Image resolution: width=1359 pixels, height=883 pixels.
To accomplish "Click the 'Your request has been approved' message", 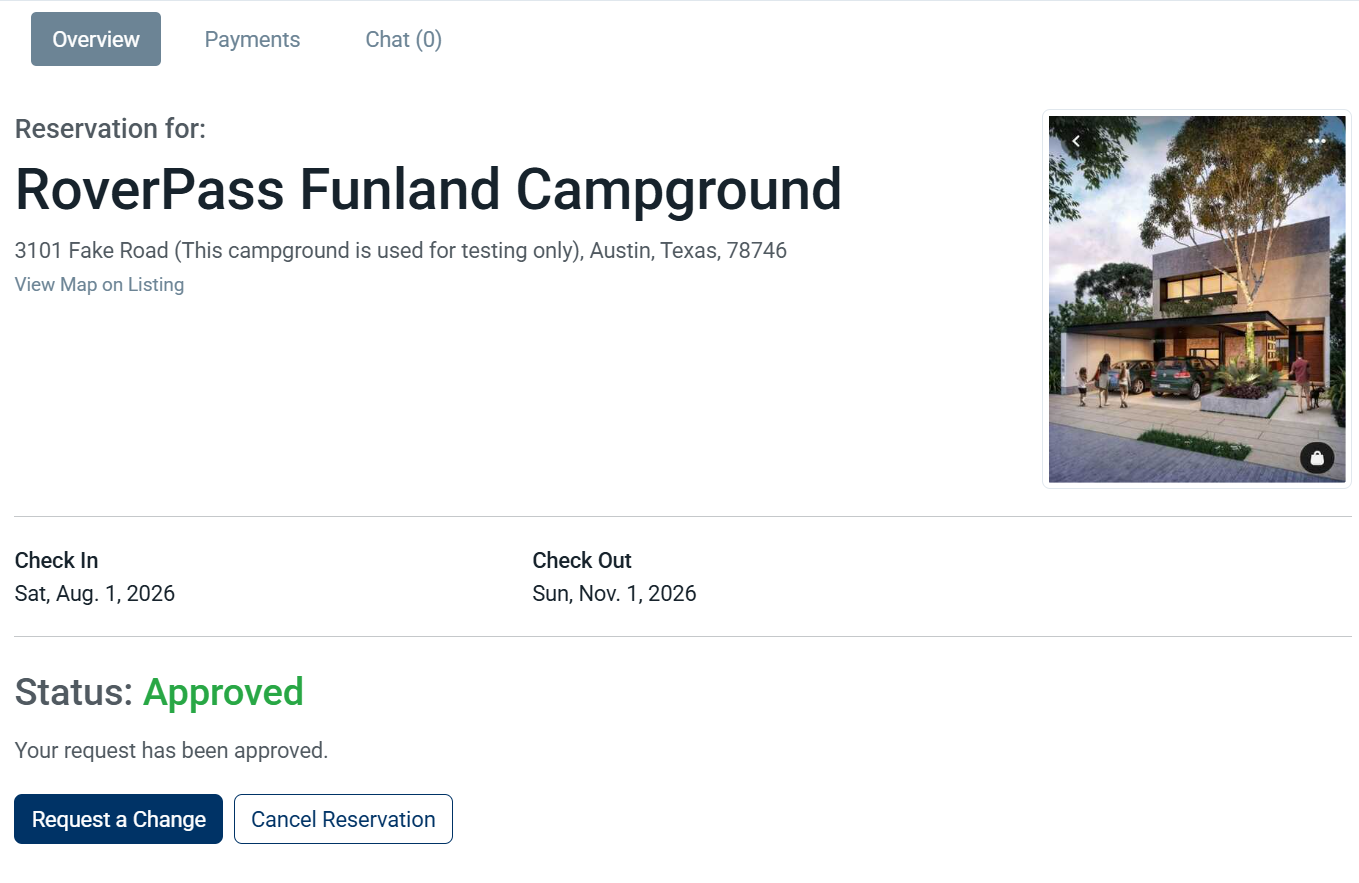I will click(x=171, y=750).
